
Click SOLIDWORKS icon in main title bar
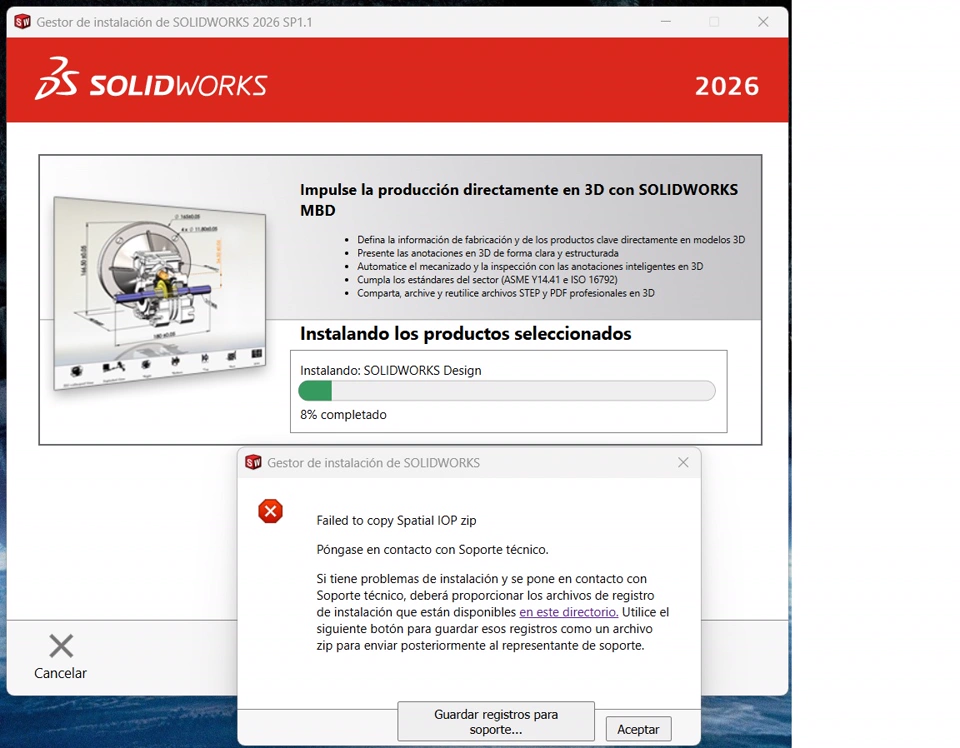23,22
